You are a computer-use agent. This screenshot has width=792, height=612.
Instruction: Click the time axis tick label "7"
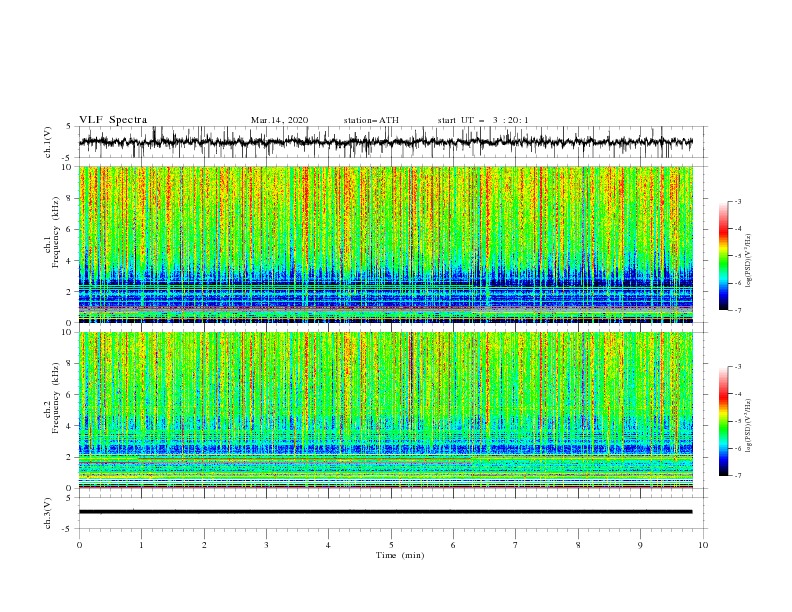[516, 545]
